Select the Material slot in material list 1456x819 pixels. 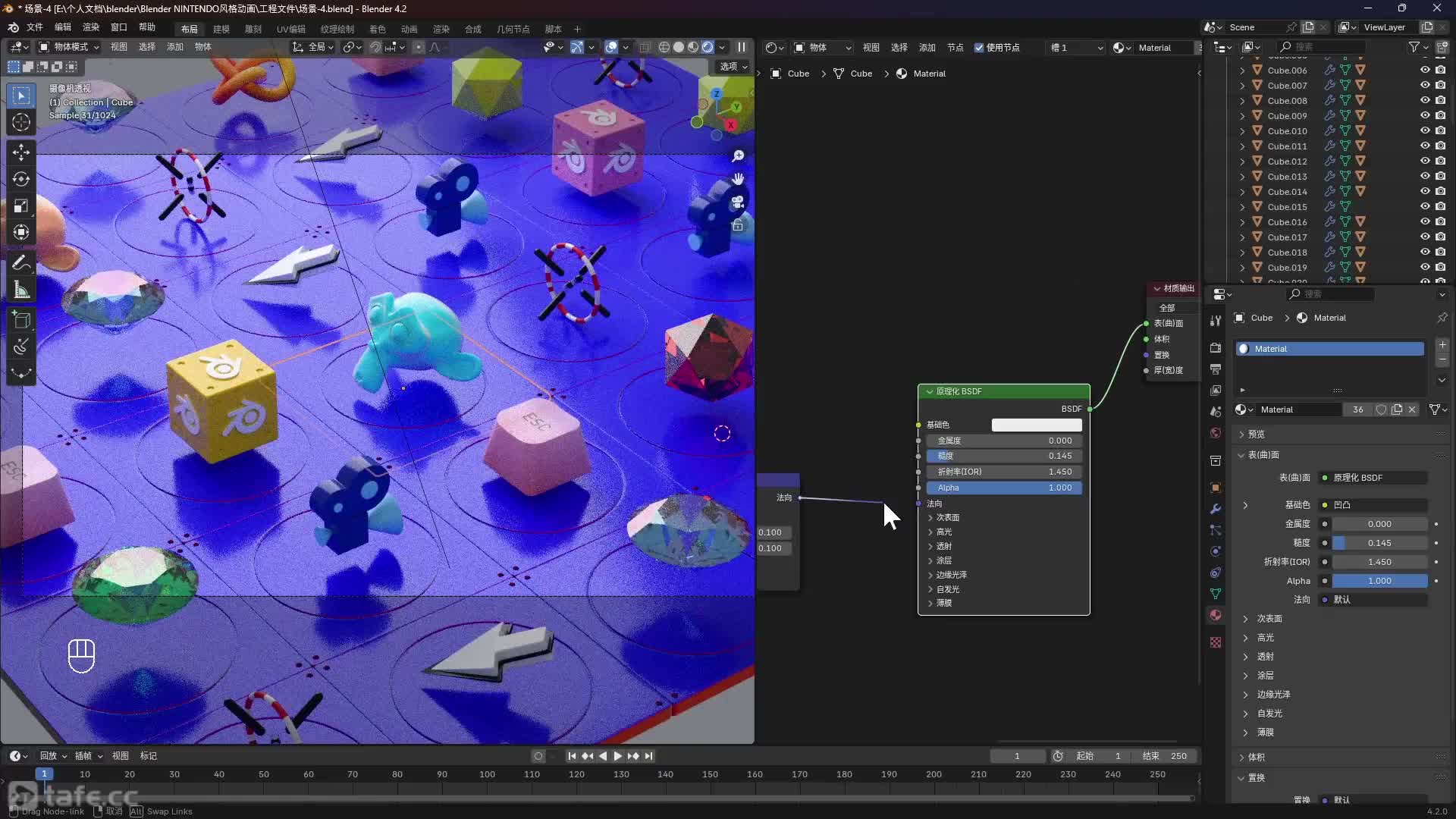click(1330, 349)
